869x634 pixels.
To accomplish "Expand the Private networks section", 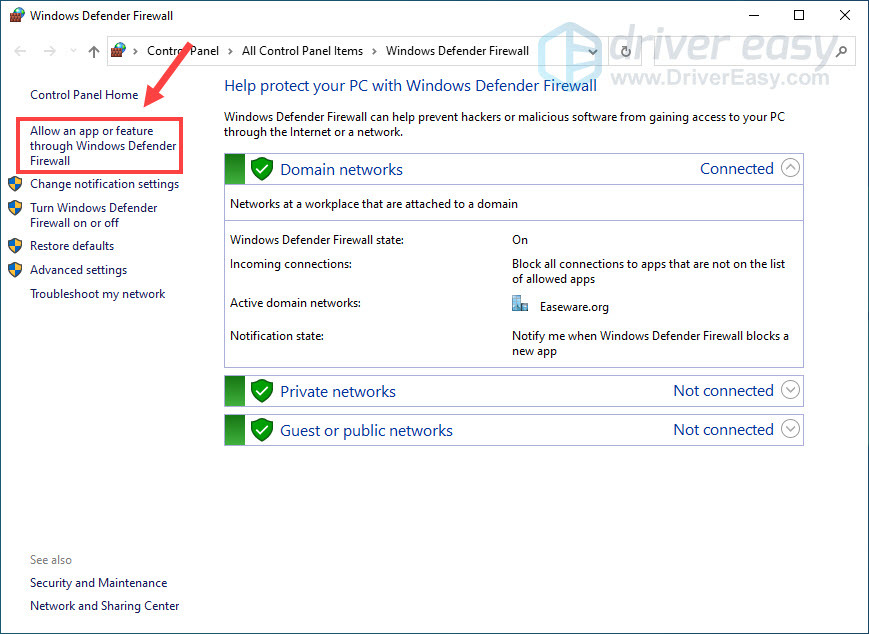I will [x=790, y=390].
